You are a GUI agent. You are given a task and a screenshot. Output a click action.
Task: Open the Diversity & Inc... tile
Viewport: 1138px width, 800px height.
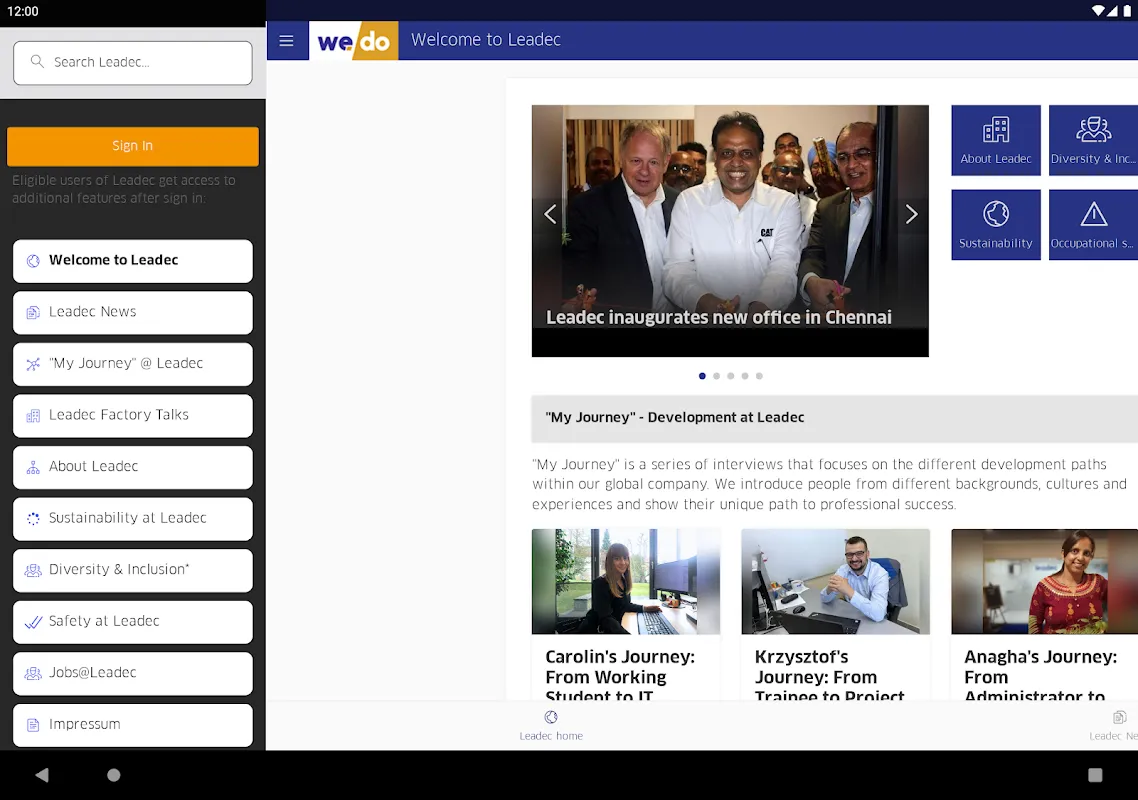pyautogui.click(x=1093, y=140)
